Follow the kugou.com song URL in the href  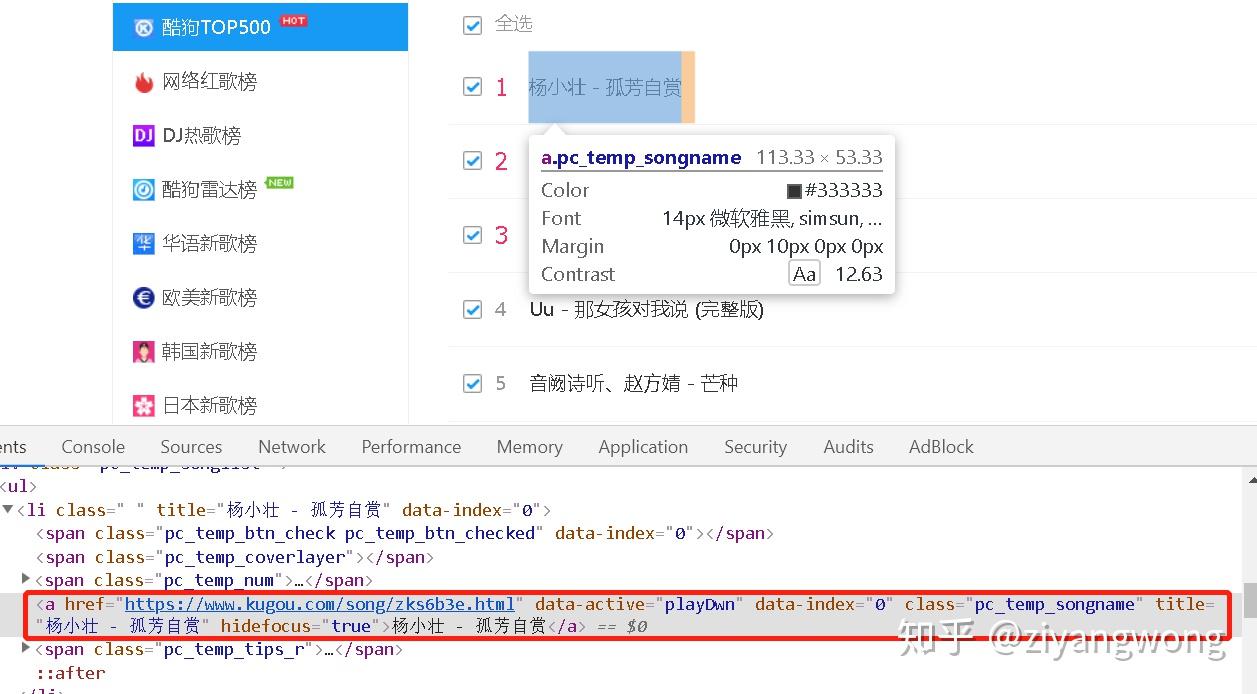(320, 604)
